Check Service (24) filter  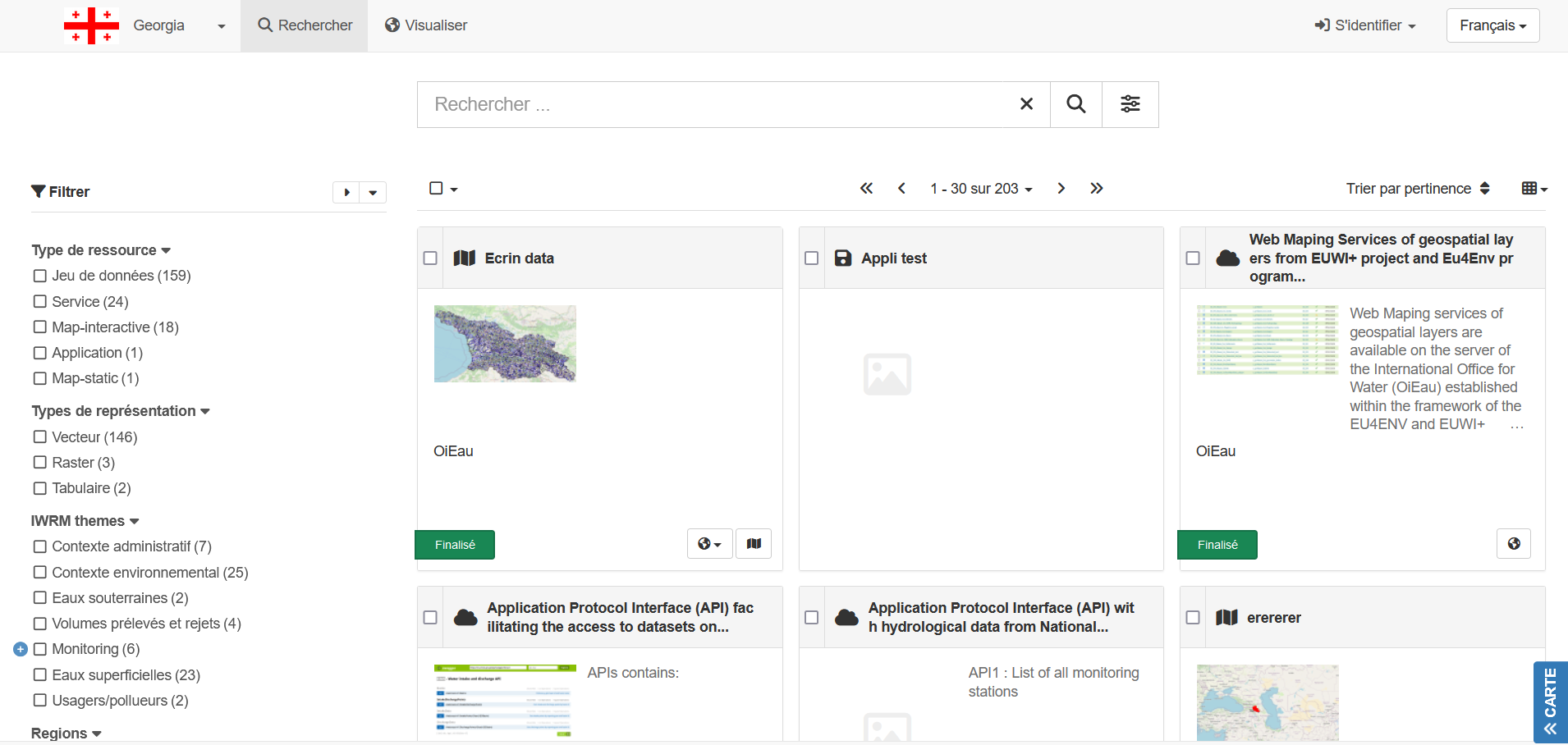click(x=40, y=301)
